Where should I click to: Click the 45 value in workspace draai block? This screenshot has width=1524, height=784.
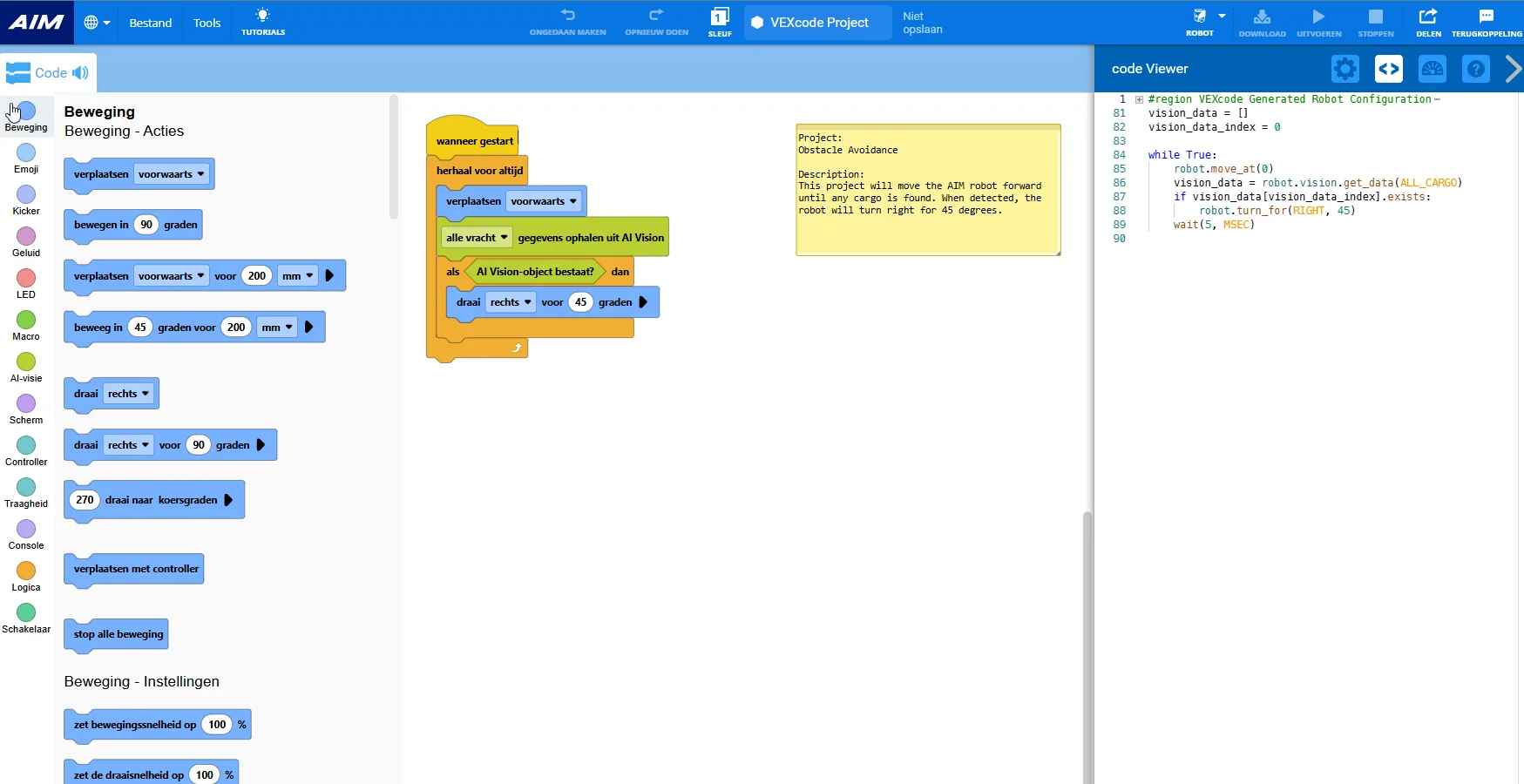(x=581, y=302)
